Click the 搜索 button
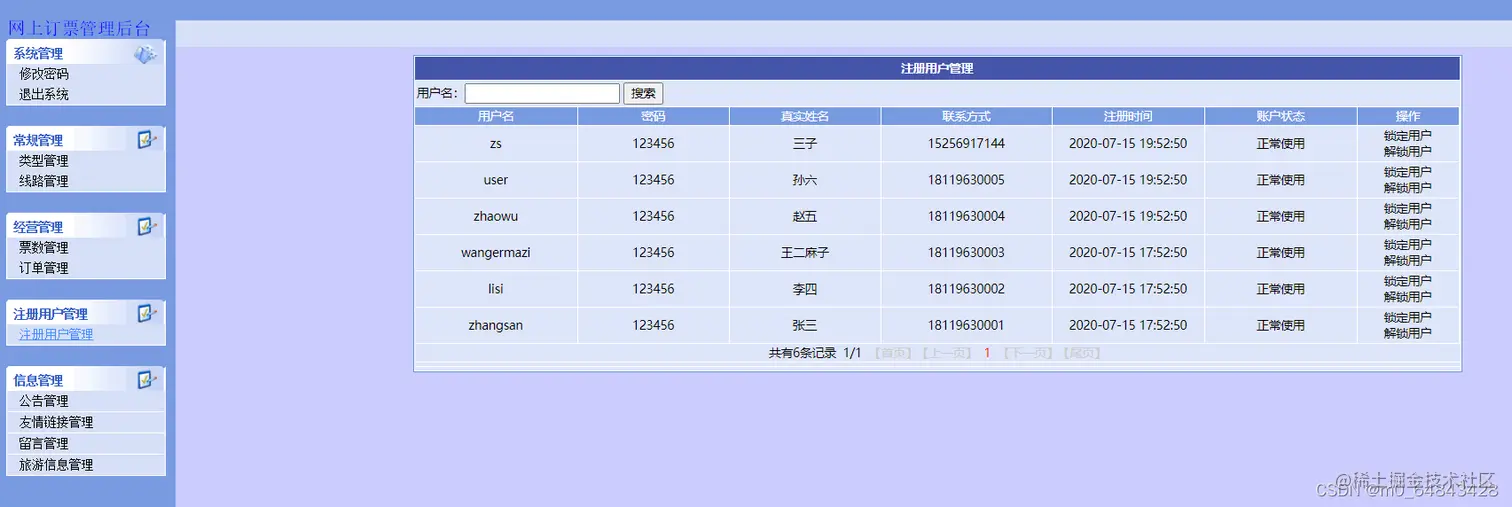 coord(644,93)
